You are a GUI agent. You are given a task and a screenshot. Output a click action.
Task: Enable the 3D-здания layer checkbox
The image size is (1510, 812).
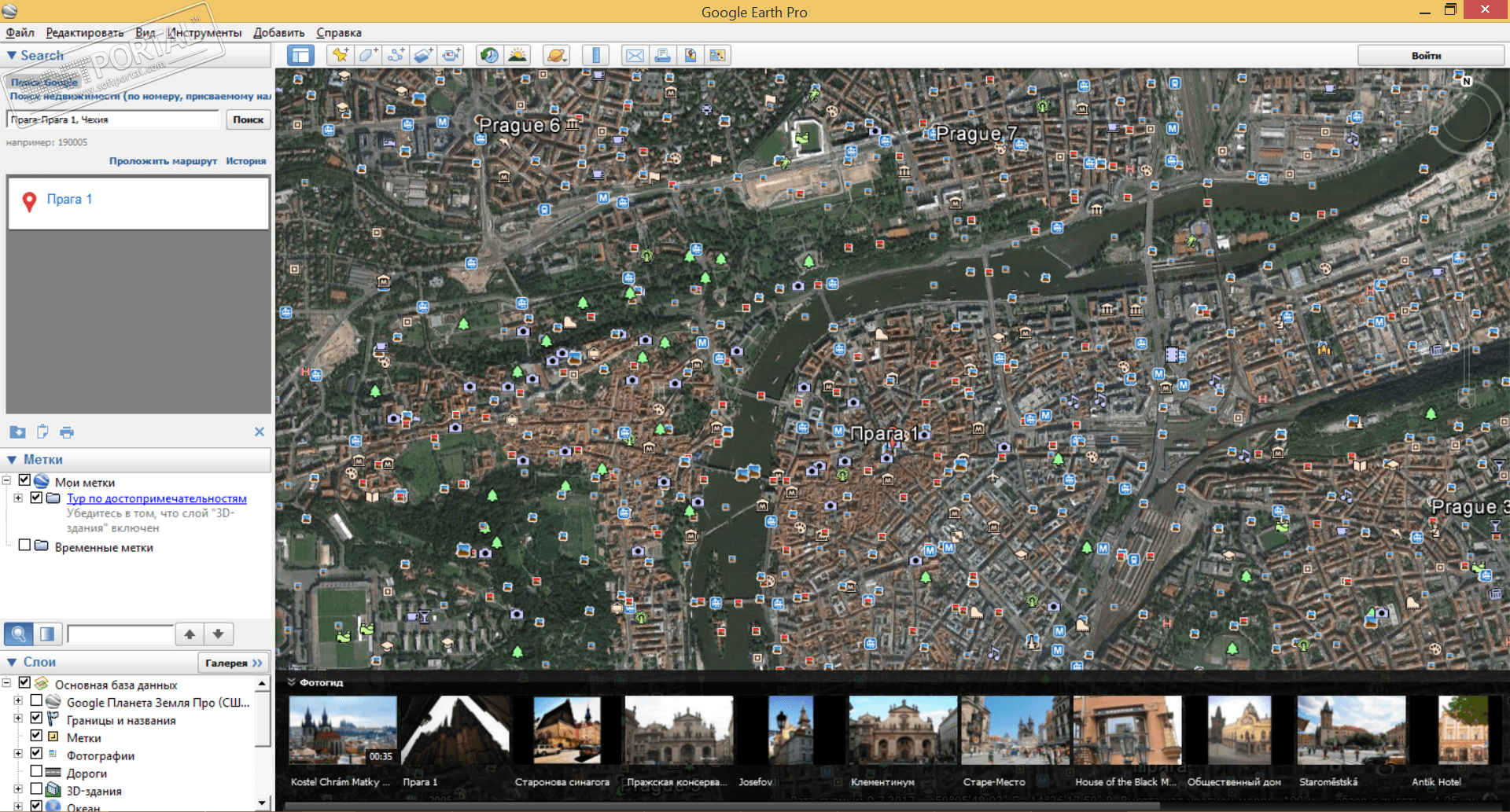(36, 788)
